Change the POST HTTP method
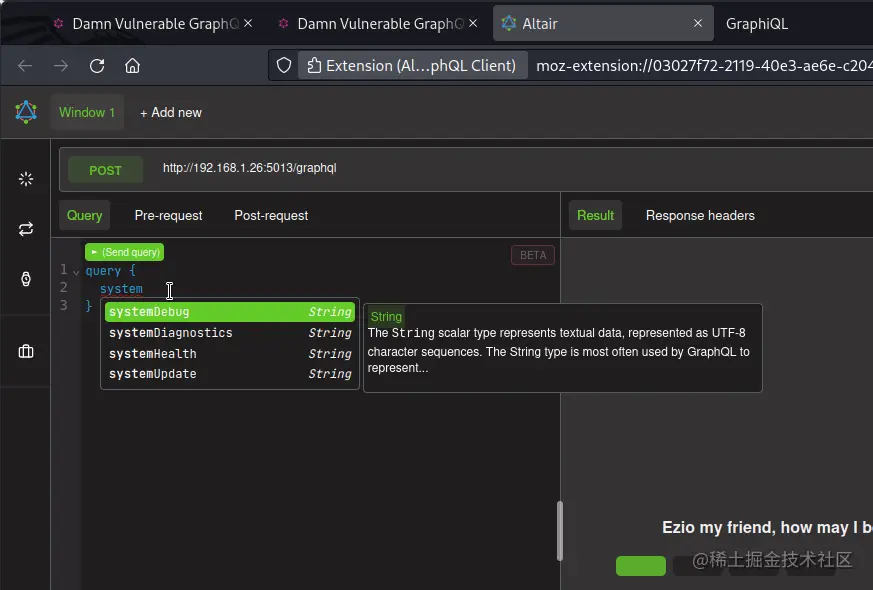 tap(105, 170)
